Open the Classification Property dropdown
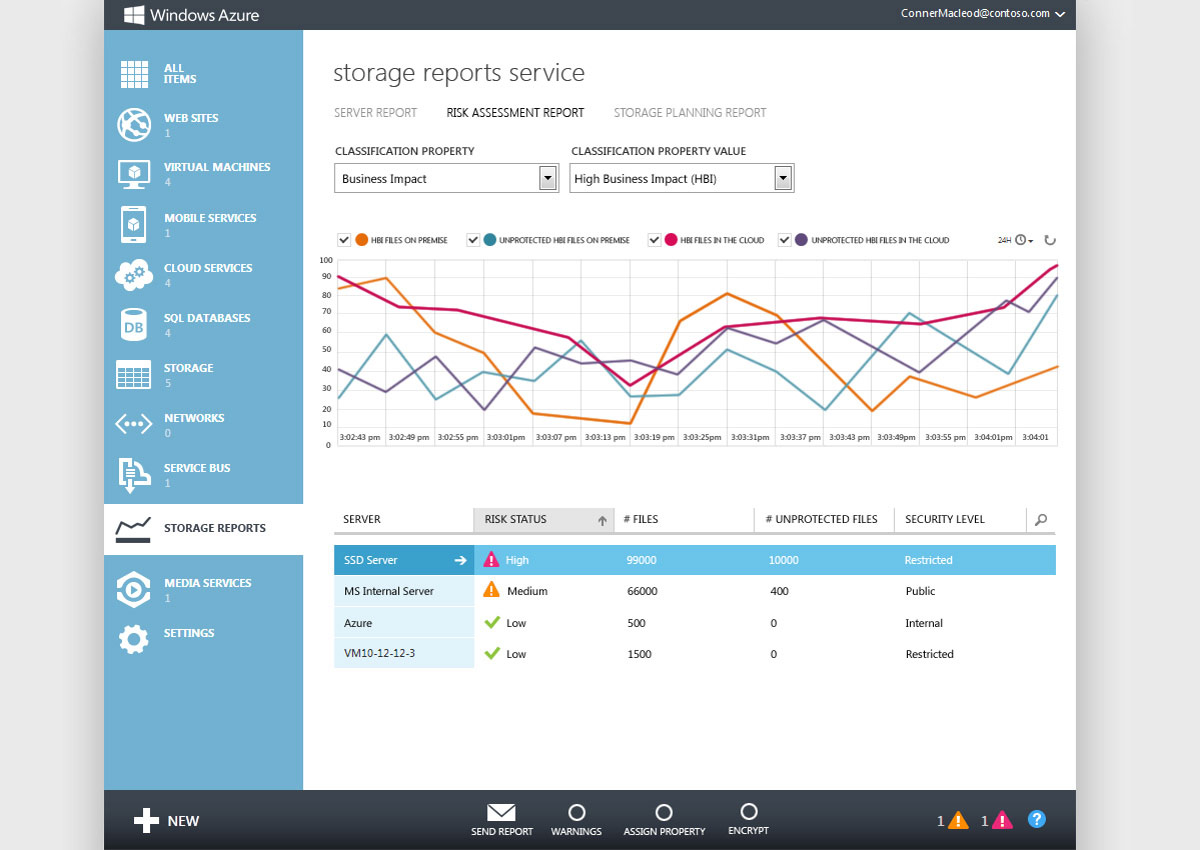 (445, 179)
